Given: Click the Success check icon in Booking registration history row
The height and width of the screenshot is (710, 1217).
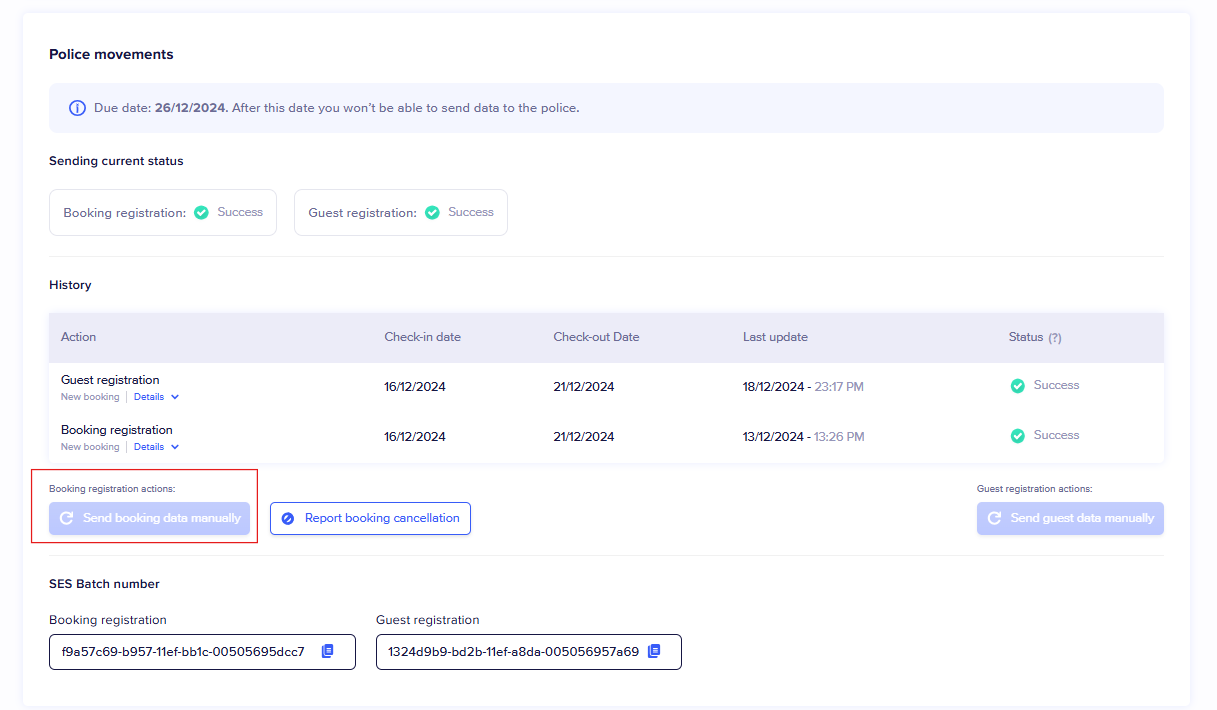Looking at the screenshot, I should tap(1017, 436).
